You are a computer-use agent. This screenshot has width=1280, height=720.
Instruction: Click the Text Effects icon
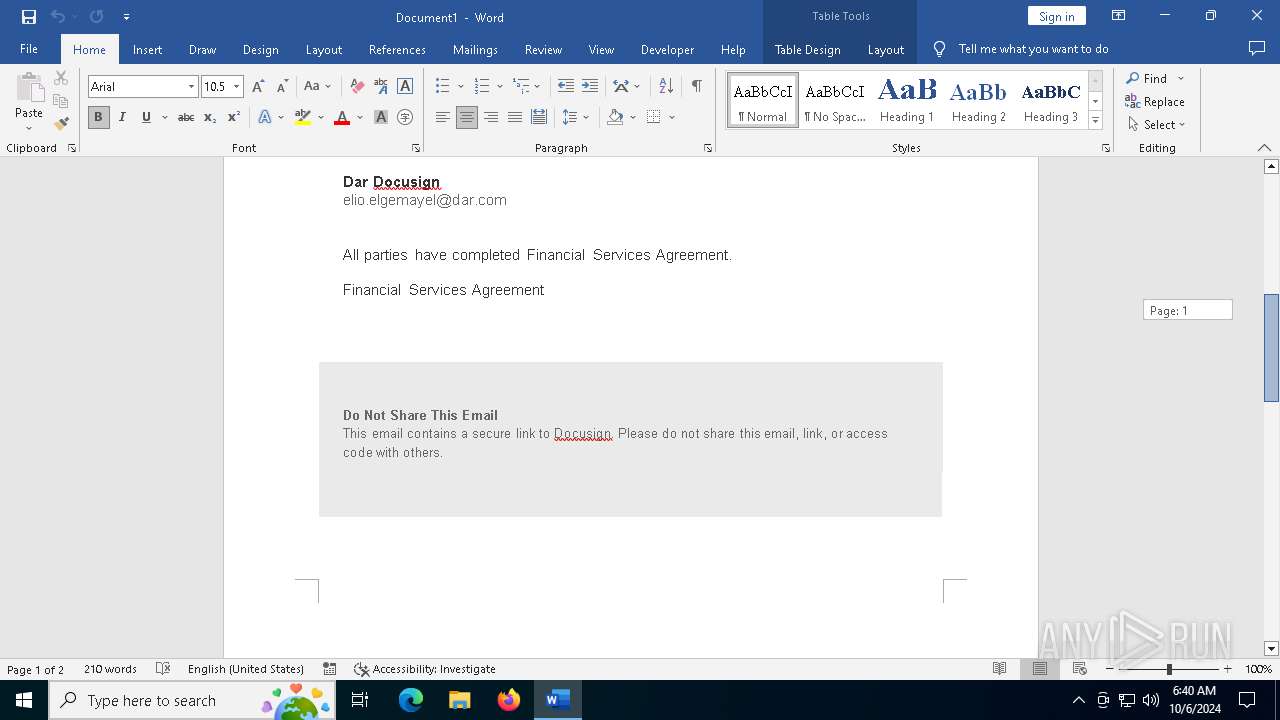click(x=264, y=118)
